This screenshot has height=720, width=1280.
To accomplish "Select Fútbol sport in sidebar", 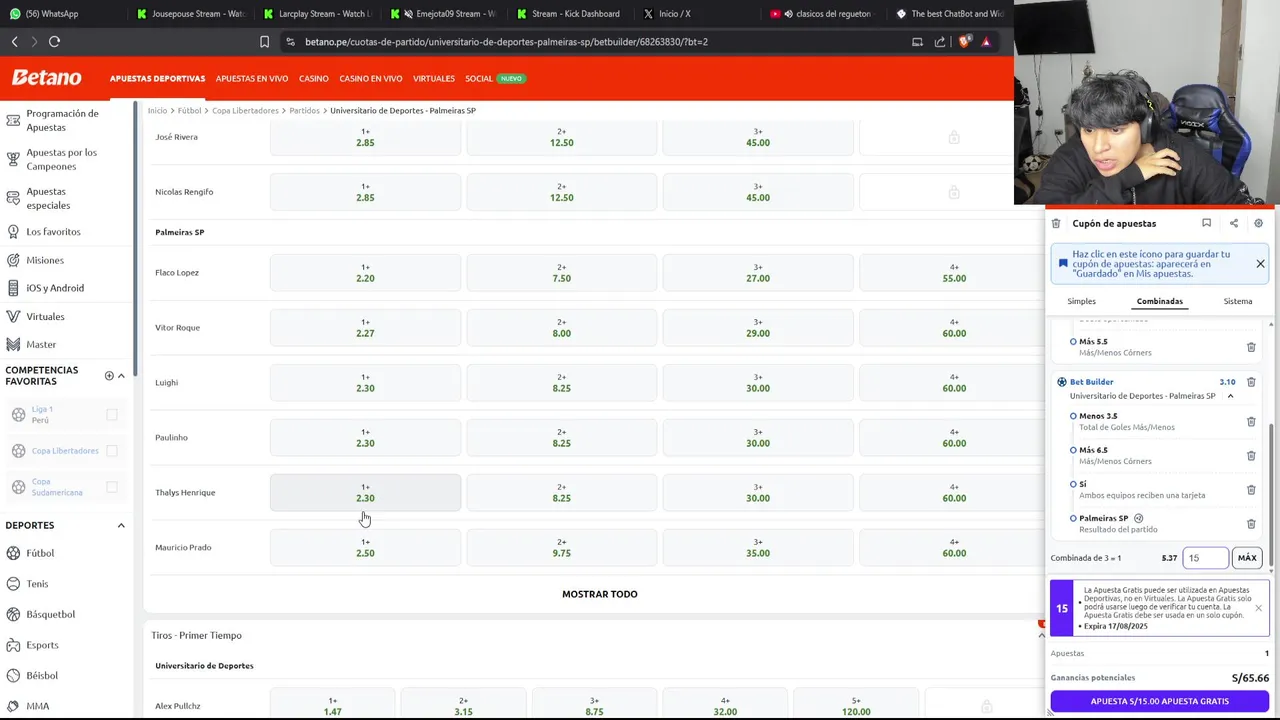I will (40, 553).
